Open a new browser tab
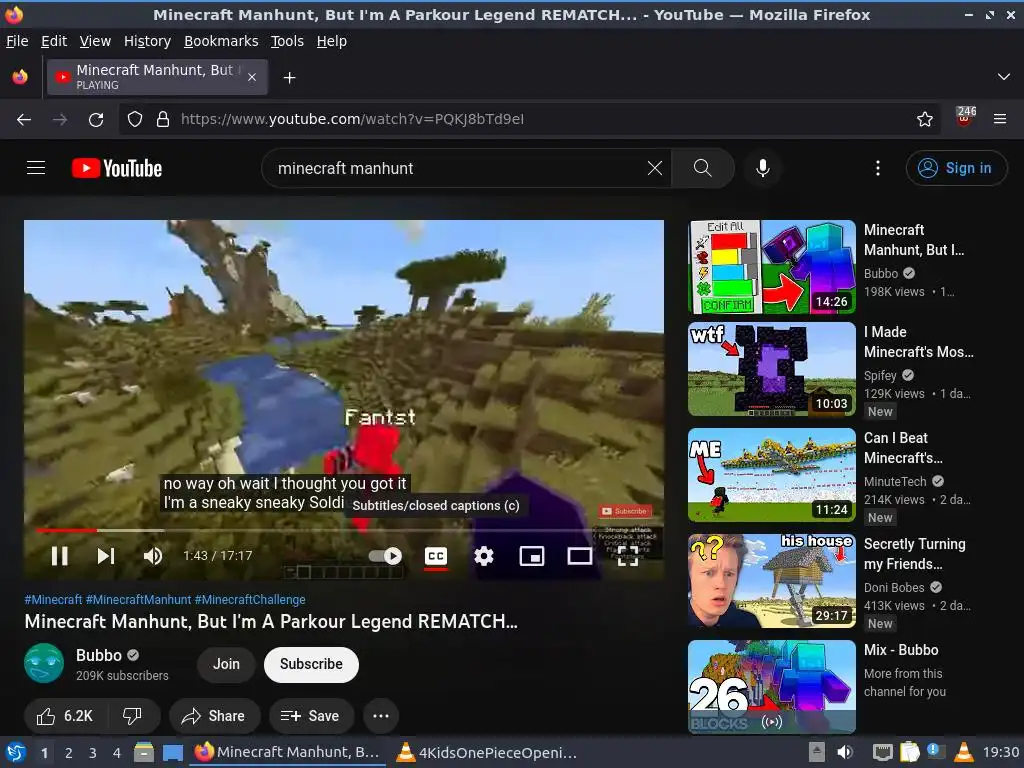The image size is (1024, 768). [x=289, y=78]
